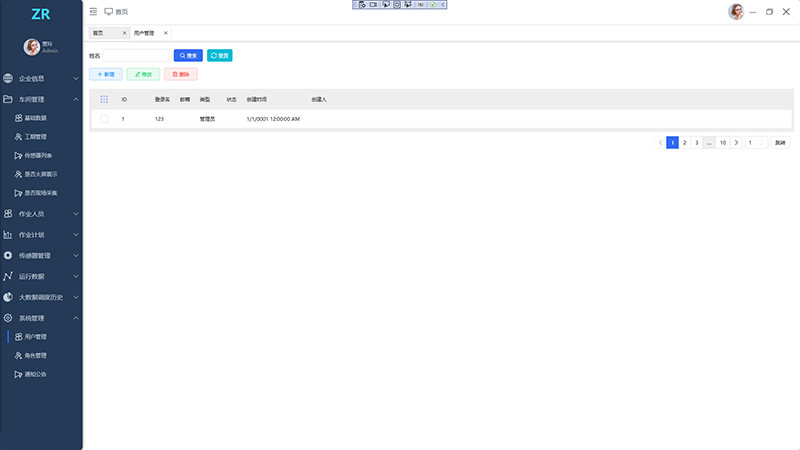Expand the 运行数据 menu chevron
Screen dimensions: 800x450
pyautogui.click(x=76, y=277)
